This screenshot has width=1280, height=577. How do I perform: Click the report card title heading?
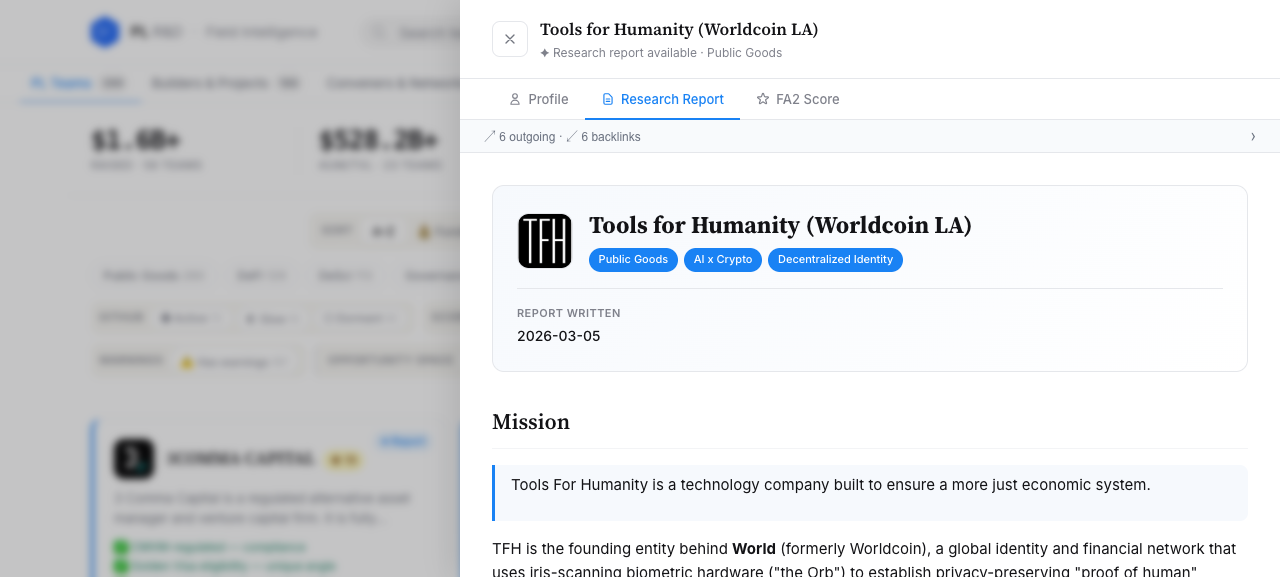pos(780,225)
